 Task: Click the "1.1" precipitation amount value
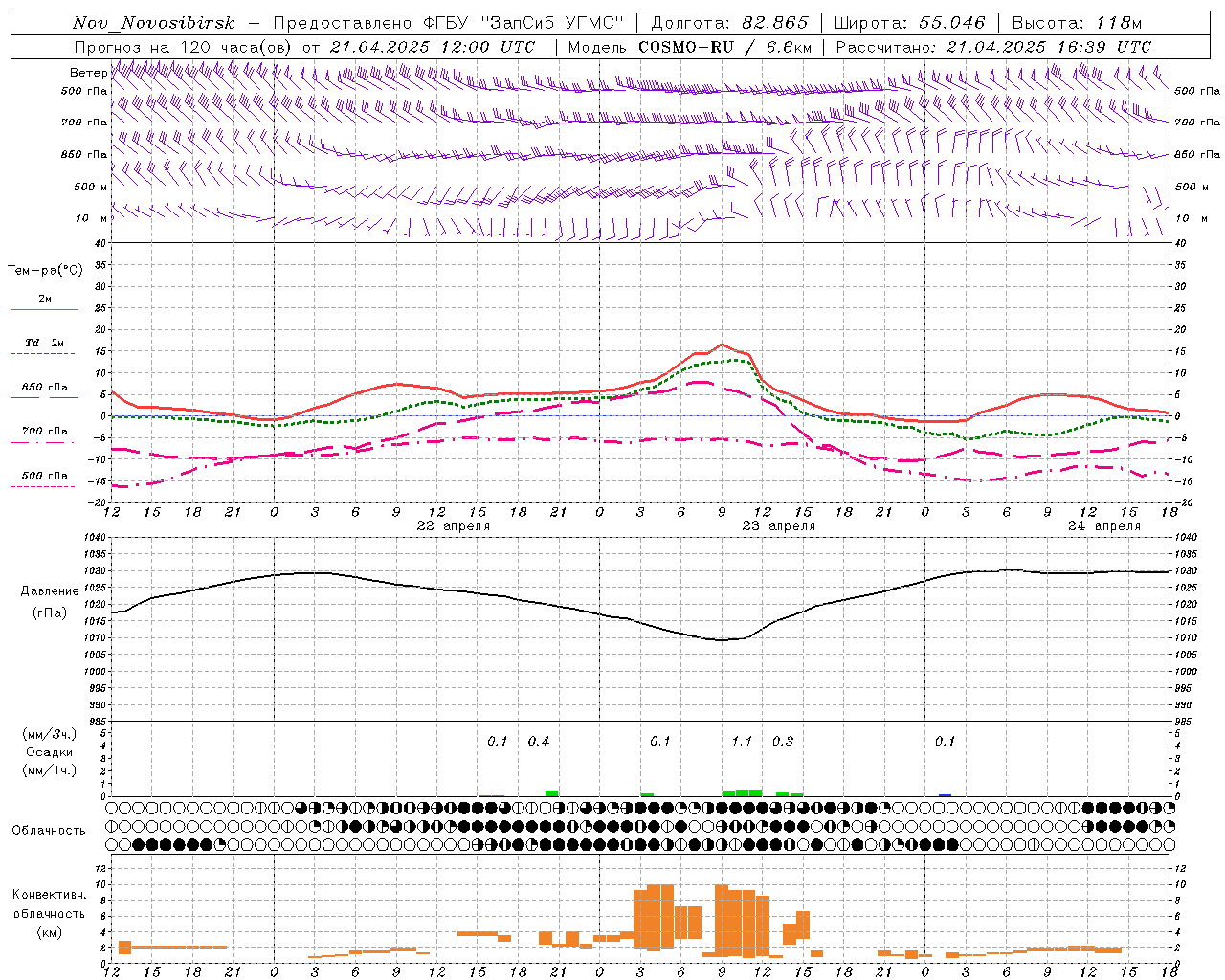(742, 742)
